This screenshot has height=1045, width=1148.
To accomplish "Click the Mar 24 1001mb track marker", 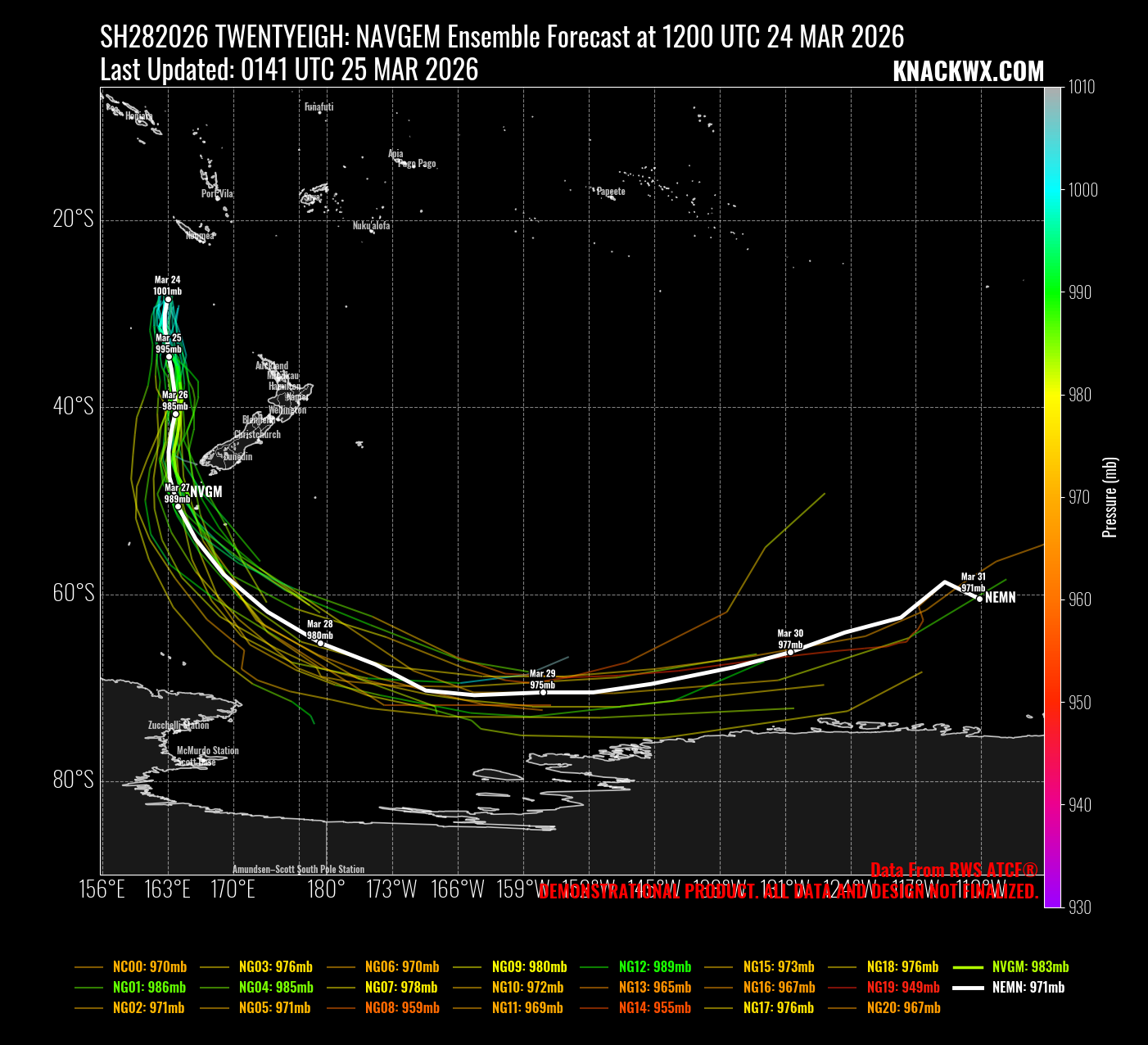I will 168,300.
